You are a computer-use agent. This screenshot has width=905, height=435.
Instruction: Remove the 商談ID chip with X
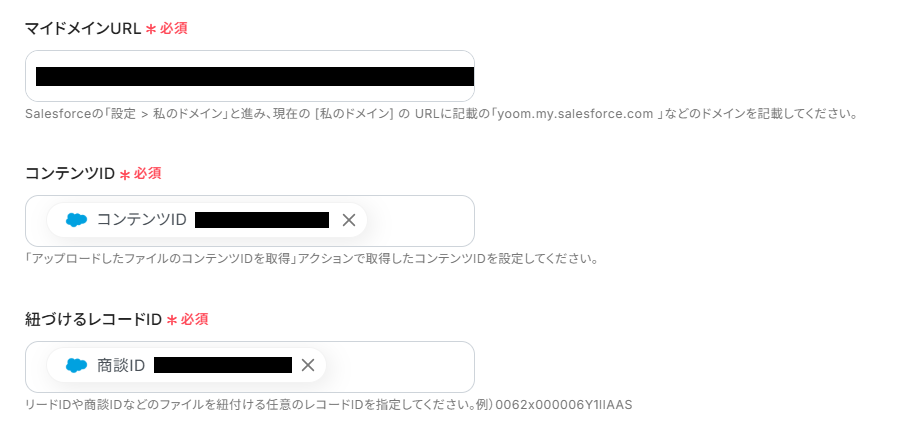(308, 365)
